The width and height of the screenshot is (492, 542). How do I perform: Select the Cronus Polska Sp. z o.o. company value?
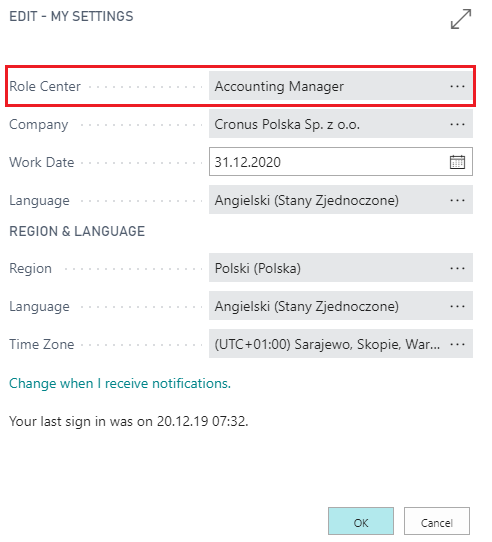click(x=287, y=124)
